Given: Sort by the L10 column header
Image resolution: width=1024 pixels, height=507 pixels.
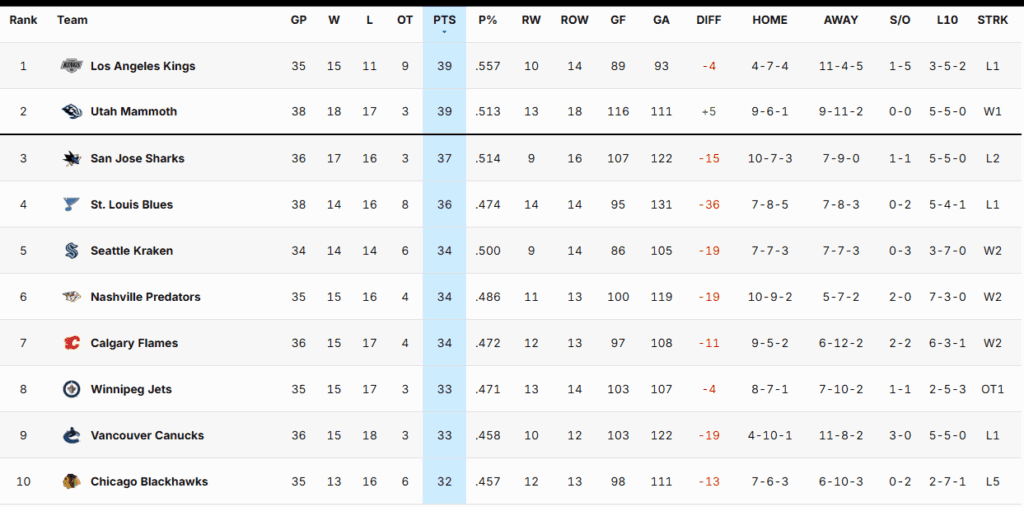Looking at the screenshot, I should point(946,20).
